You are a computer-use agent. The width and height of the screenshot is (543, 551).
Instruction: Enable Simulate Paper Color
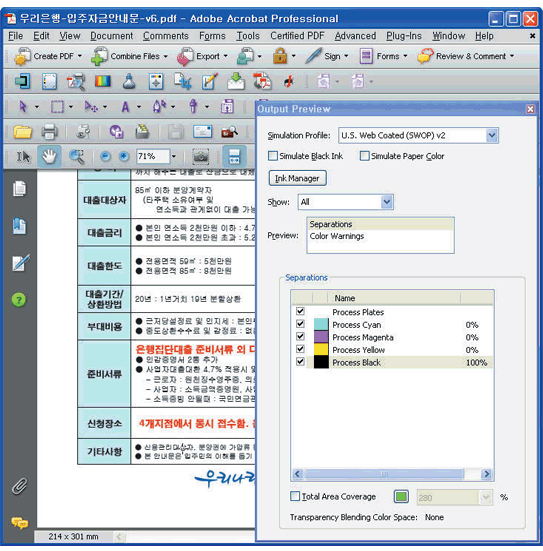(x=365, y=156)
